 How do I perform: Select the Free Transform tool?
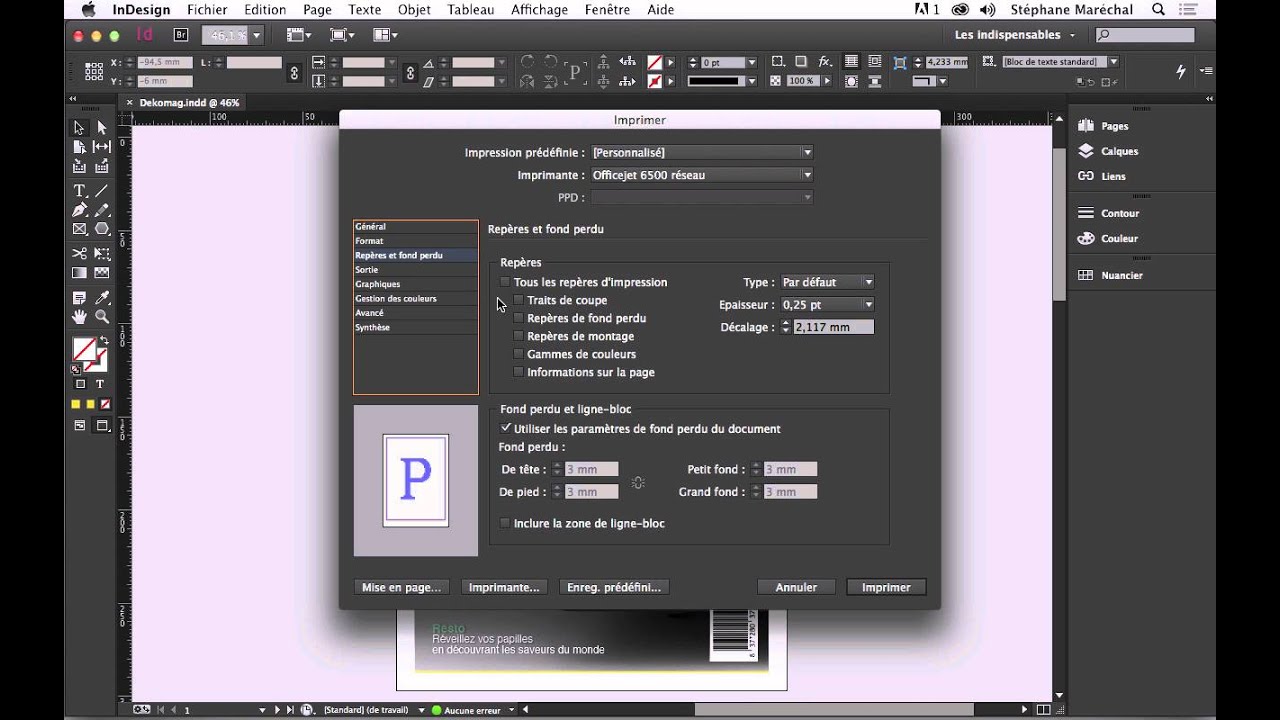[101, 253]
